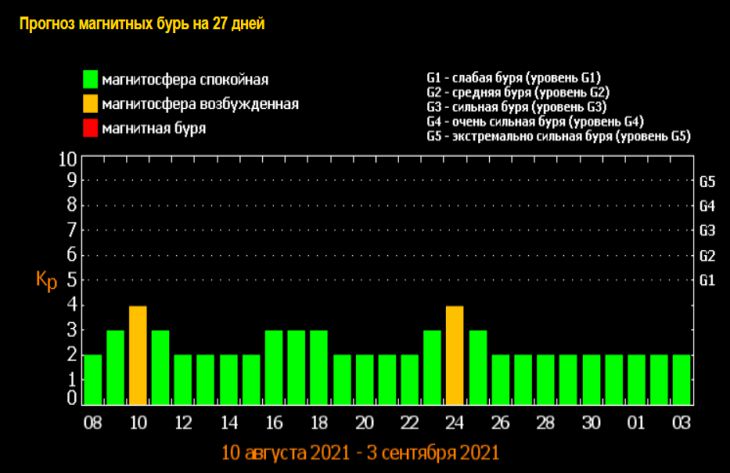Click the G3 marker on the right axis

[x=706, y=231]
